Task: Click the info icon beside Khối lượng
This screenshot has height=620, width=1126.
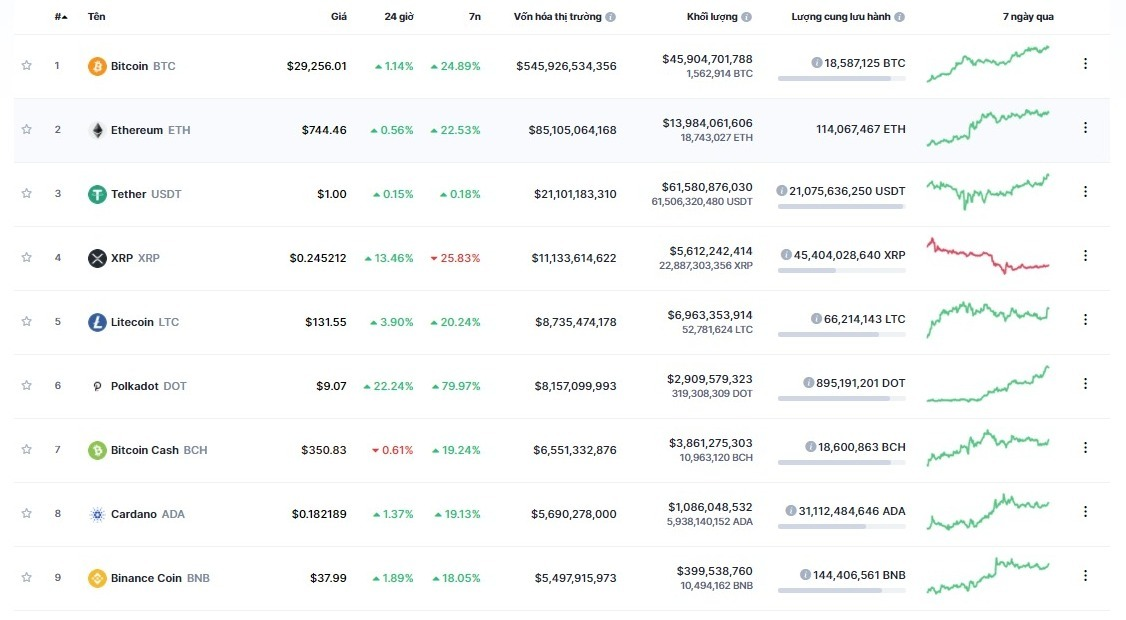Action: pyautogui.click(x=747, y=17)
